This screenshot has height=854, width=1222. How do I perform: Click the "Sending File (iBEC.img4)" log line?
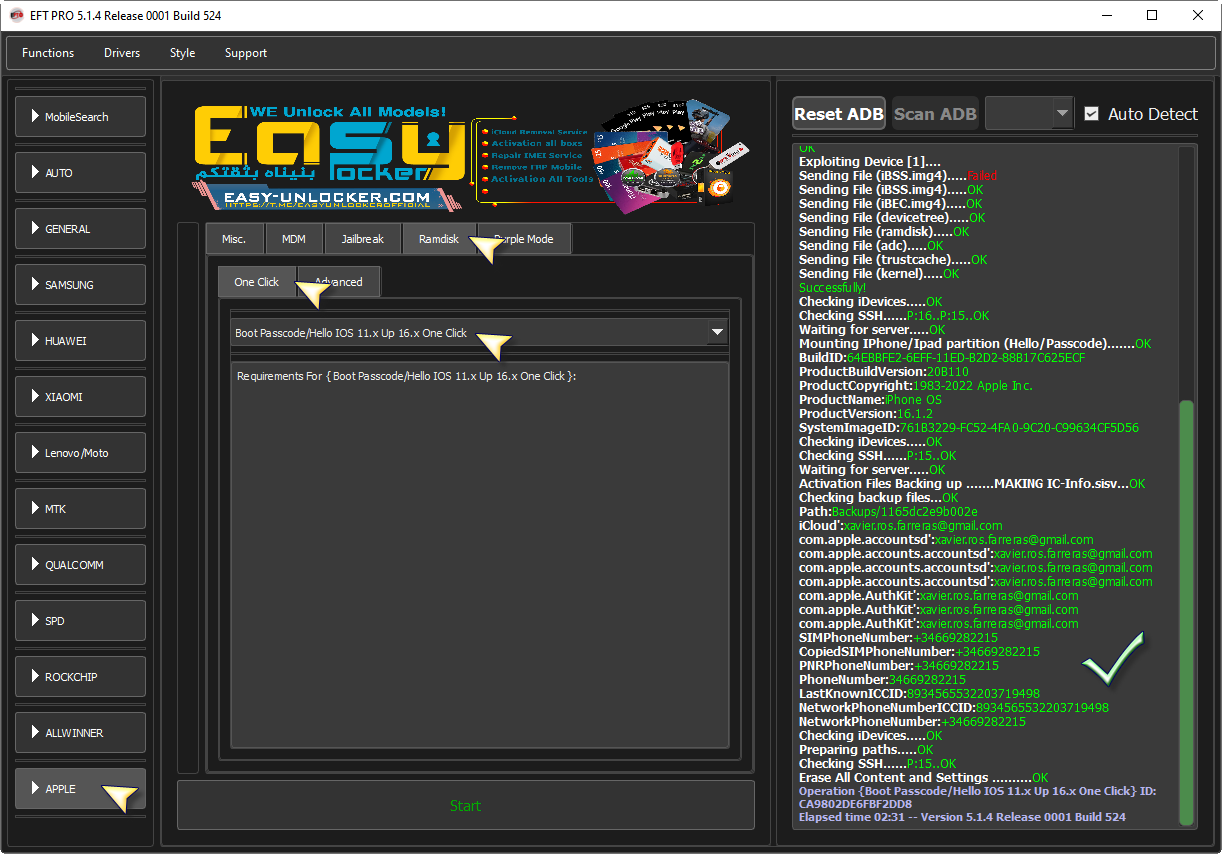[891, 203]
